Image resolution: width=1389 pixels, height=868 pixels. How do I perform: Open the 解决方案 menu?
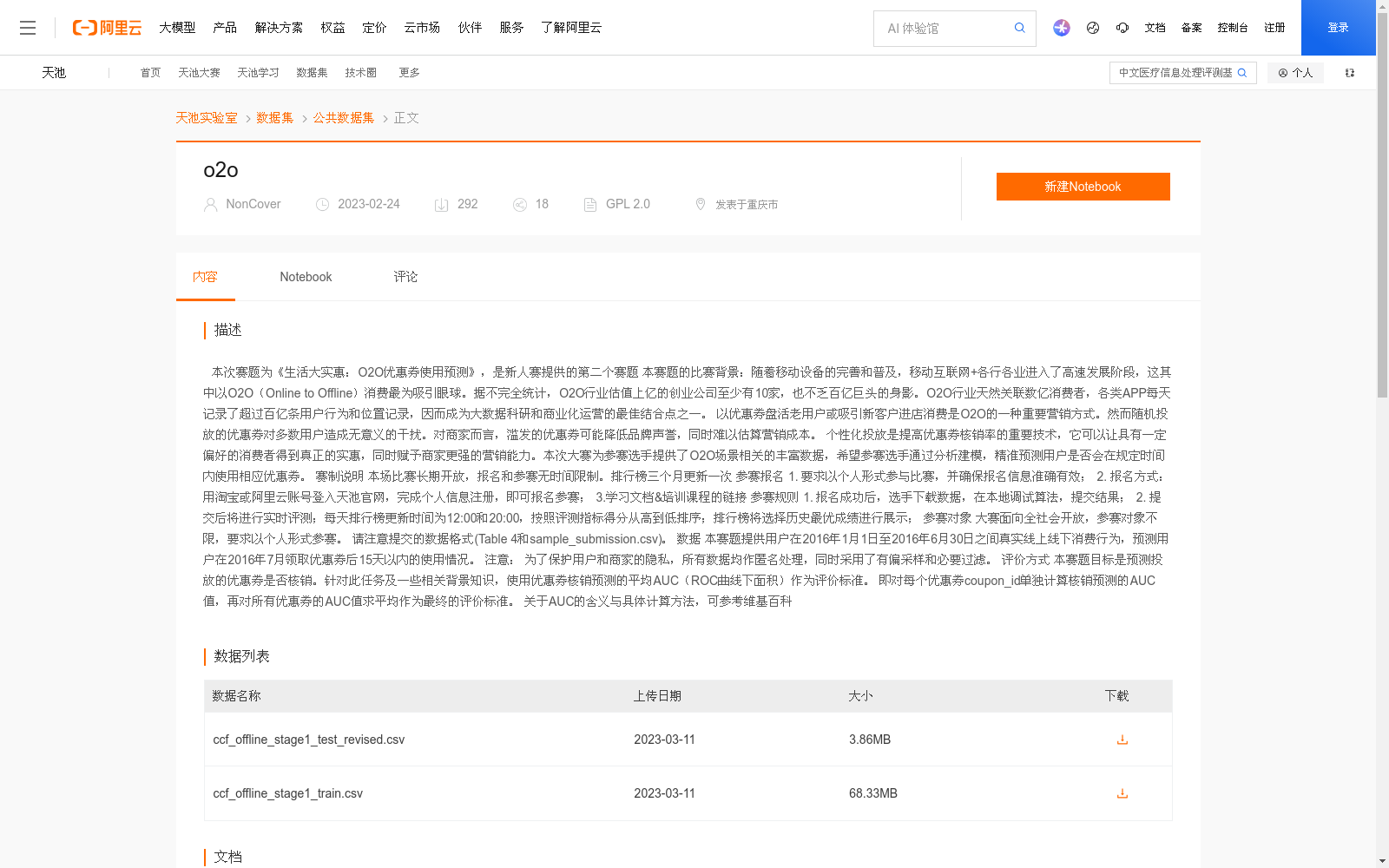(279, 28)
